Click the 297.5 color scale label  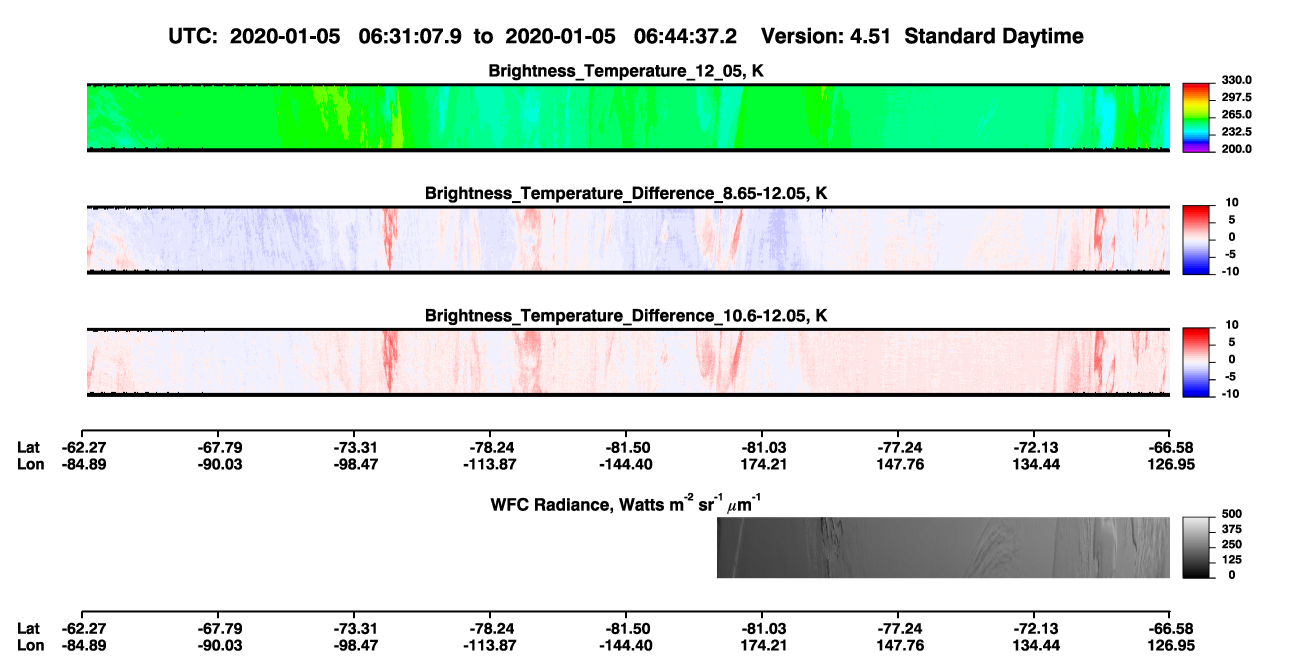coord(1237,98)
